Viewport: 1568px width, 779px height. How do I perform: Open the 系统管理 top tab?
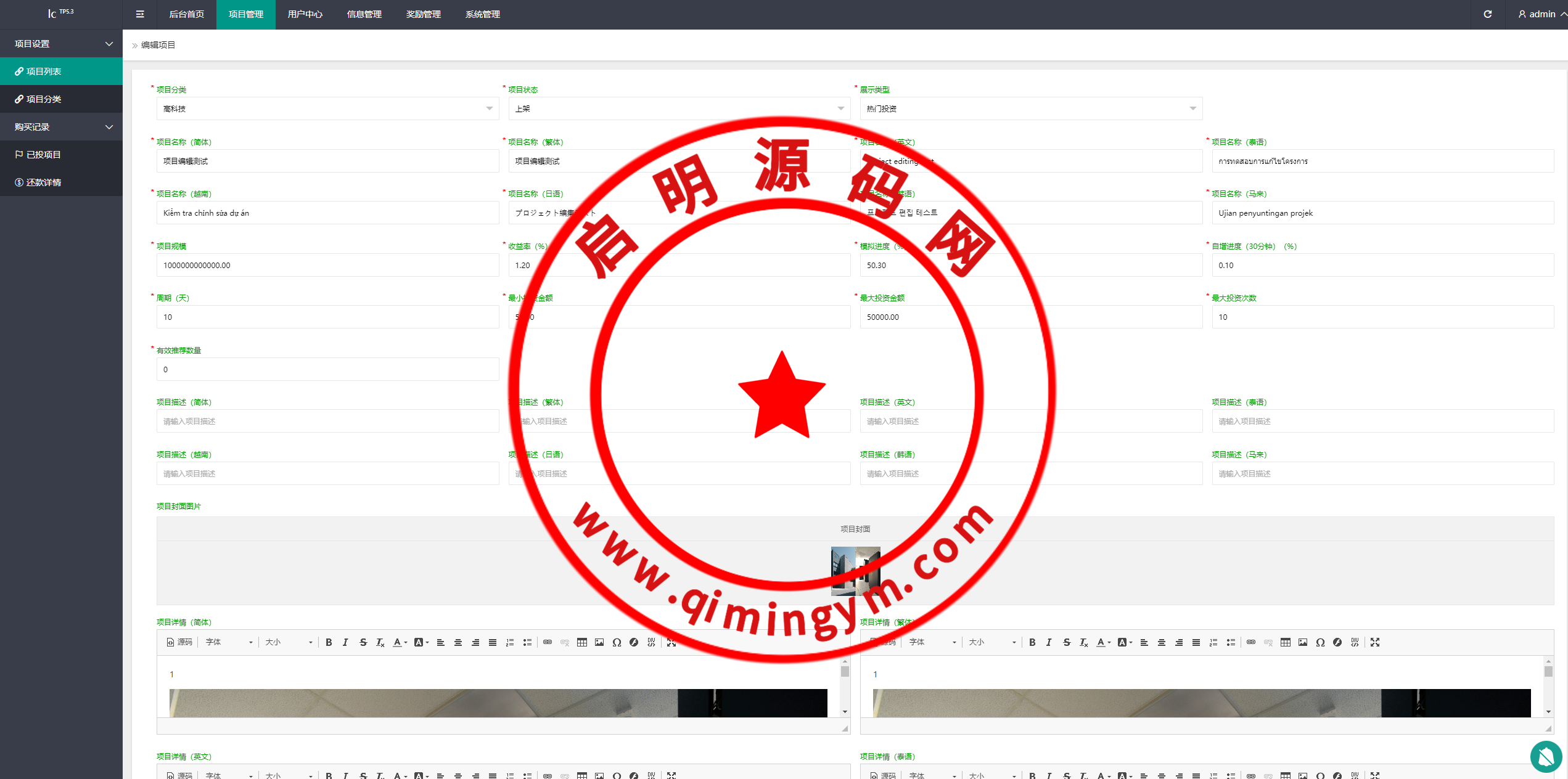coord(482,14)
